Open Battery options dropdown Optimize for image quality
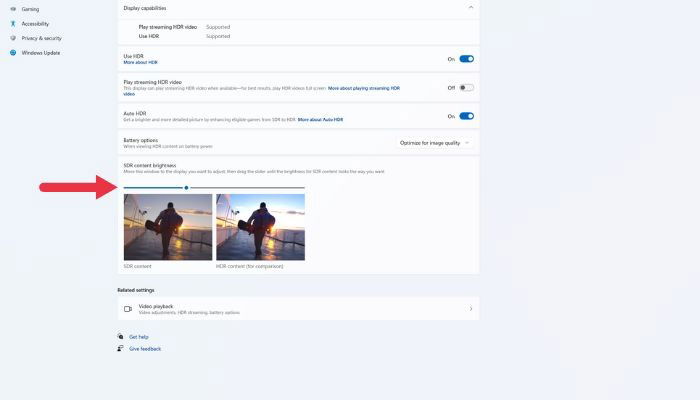Viewport: 700px width, 400px height. 434,143
